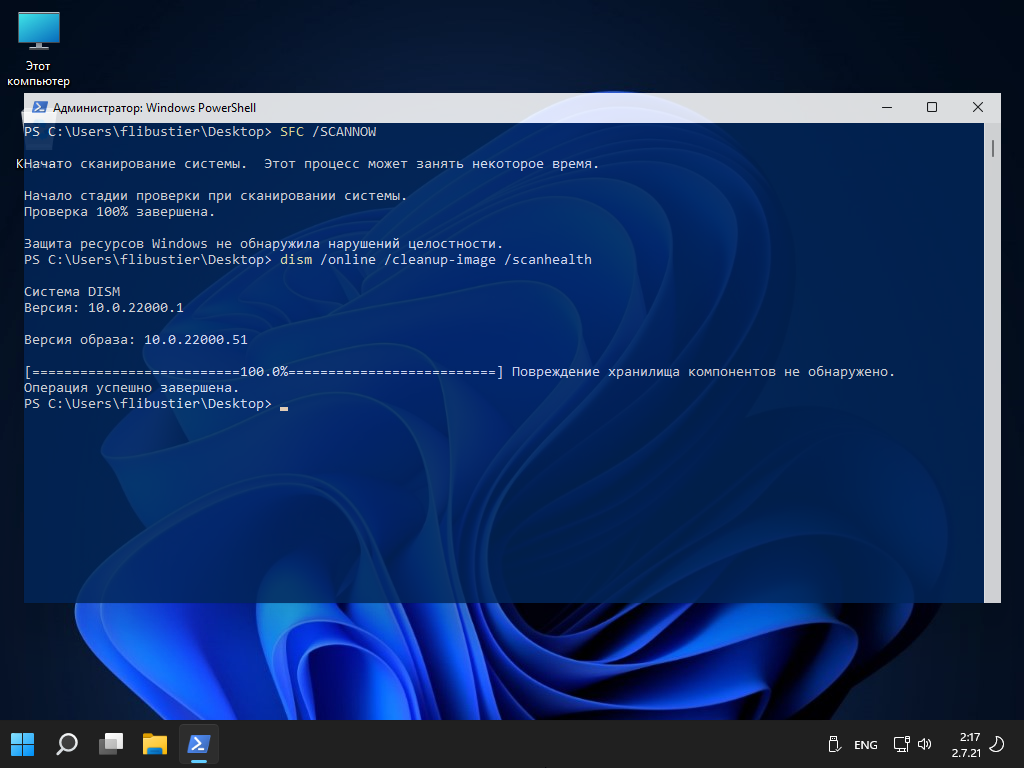Image resolution: width=1024 pixels, height=768 pixels.
Task: Launch File Explorer from the taskbar
Action: click(x=155, y=744)
